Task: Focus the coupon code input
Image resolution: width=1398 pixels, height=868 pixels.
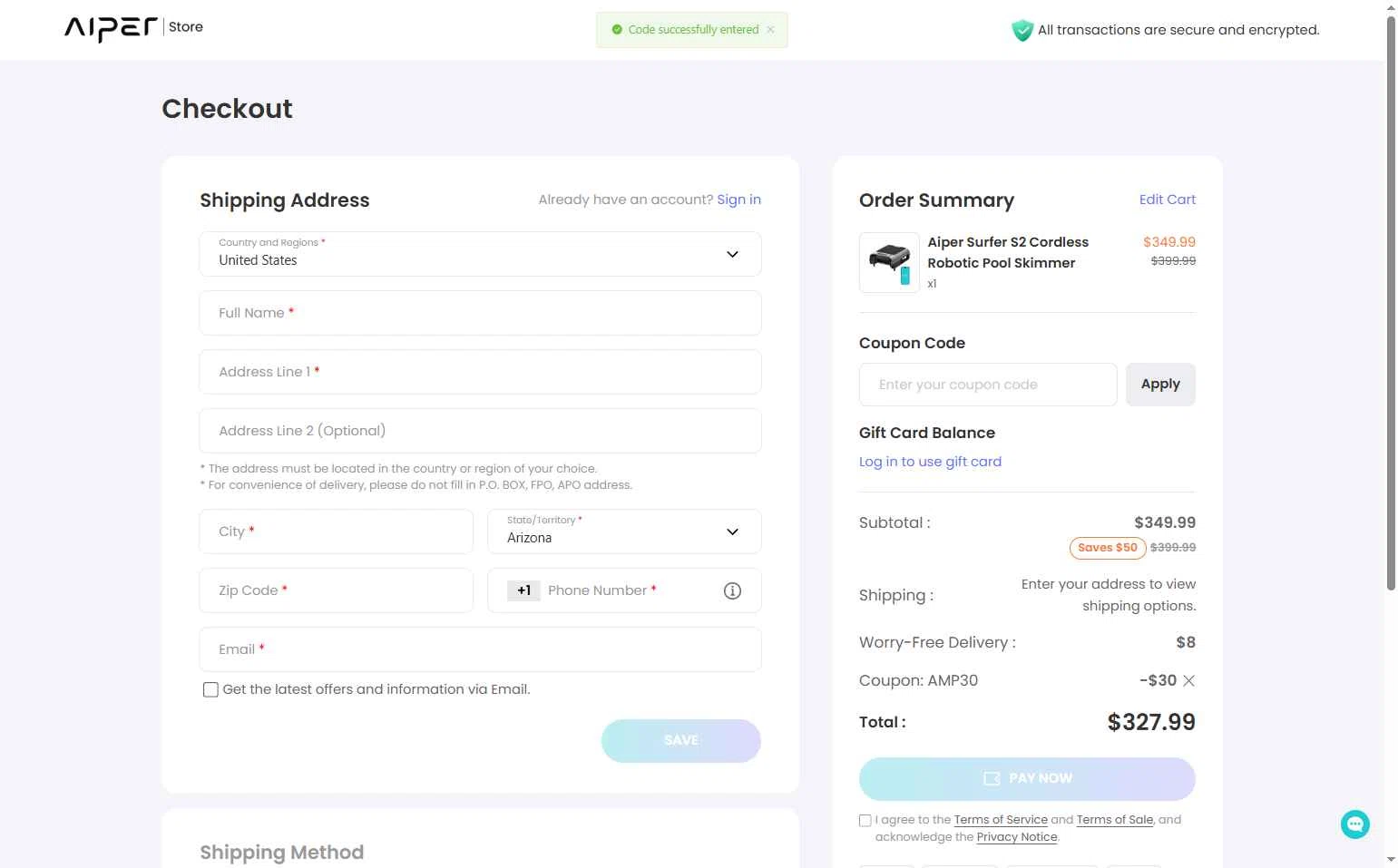Action: (x=988, y=385)
